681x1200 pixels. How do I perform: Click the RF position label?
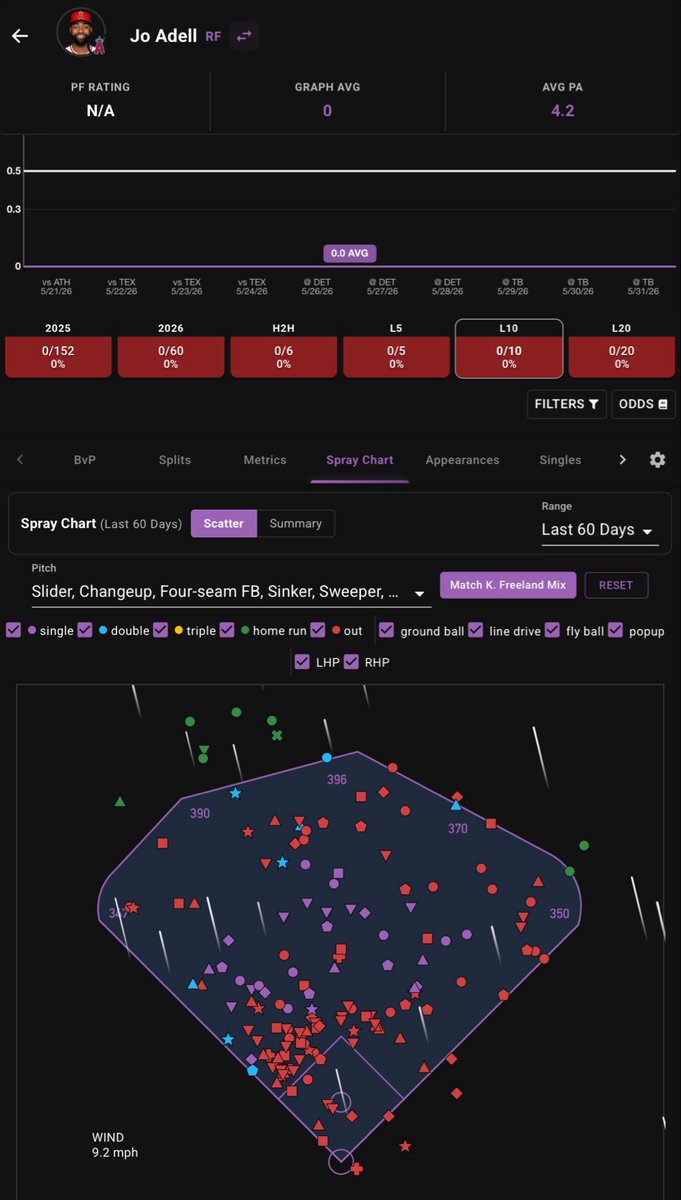click(x=213, y=36)
